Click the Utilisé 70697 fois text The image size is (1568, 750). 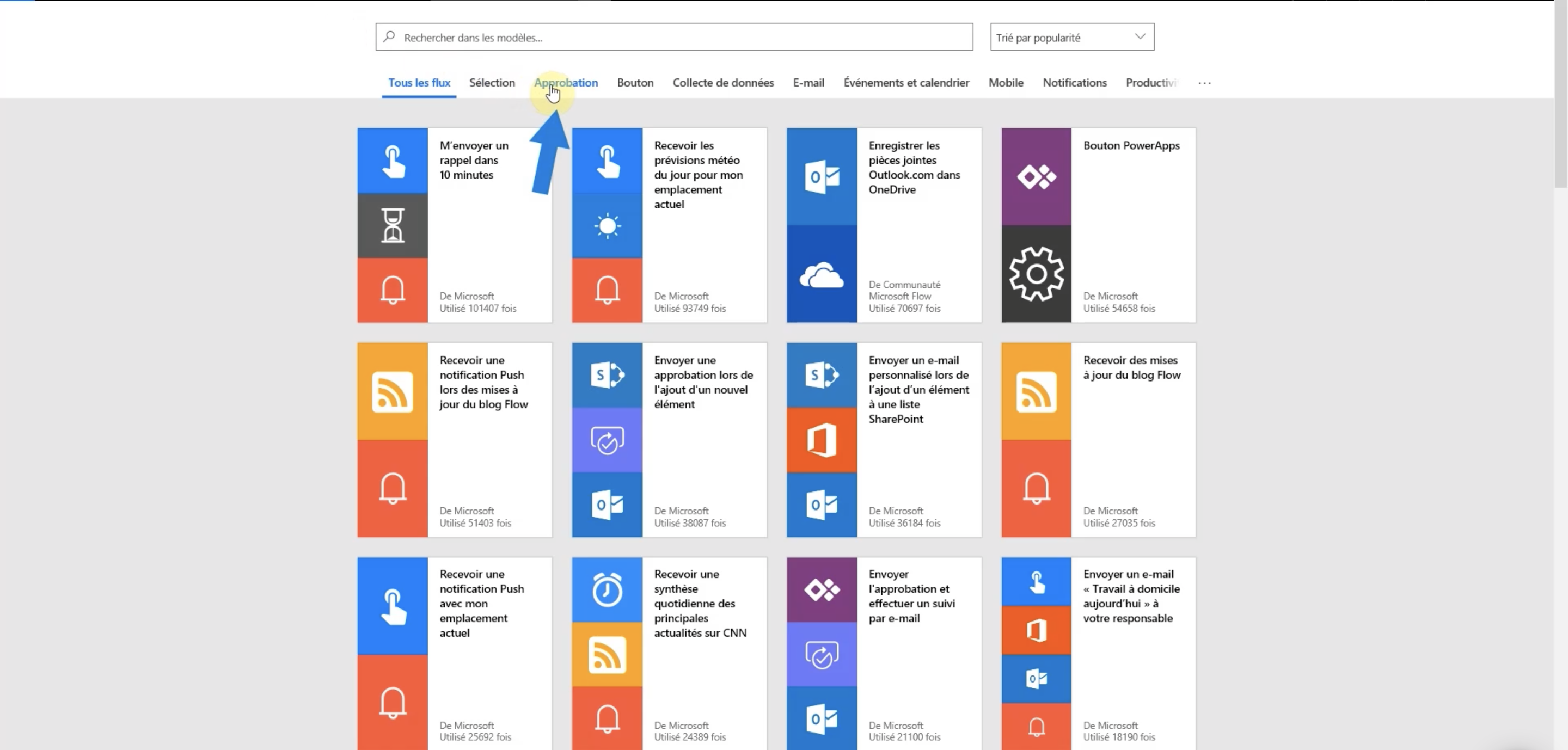904,309
